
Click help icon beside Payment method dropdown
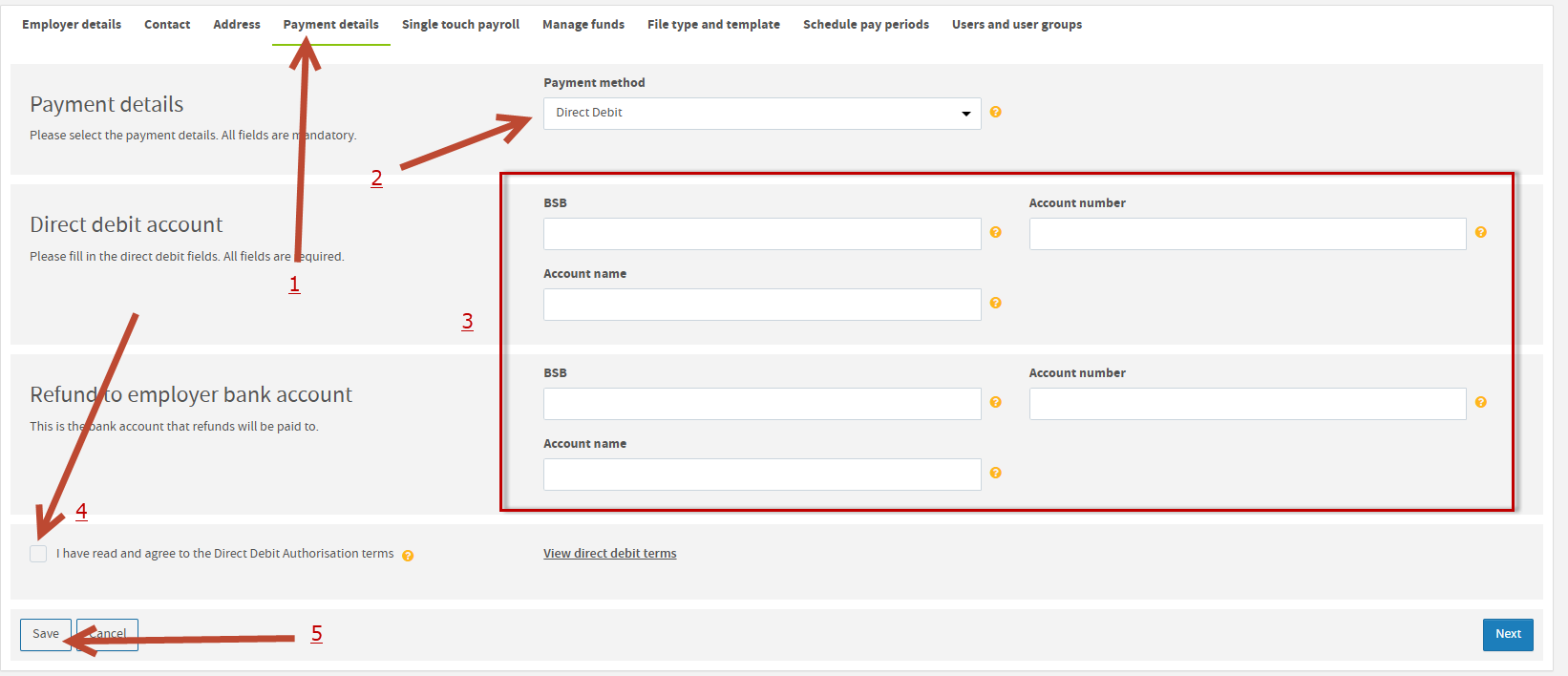pos(995,113)
